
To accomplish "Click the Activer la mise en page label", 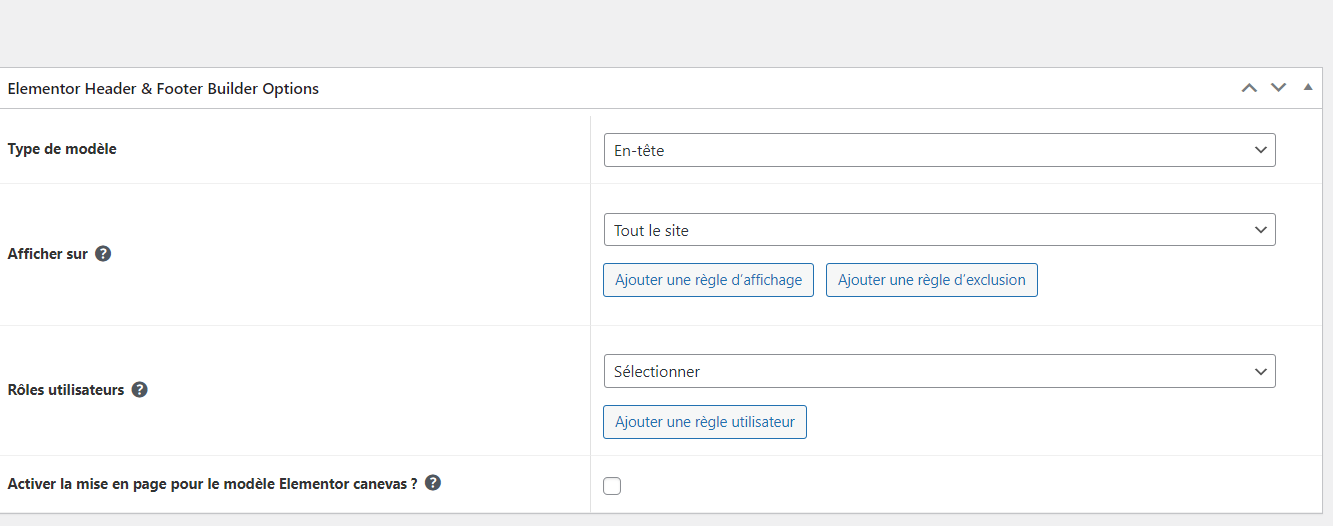I will [212, 484].
